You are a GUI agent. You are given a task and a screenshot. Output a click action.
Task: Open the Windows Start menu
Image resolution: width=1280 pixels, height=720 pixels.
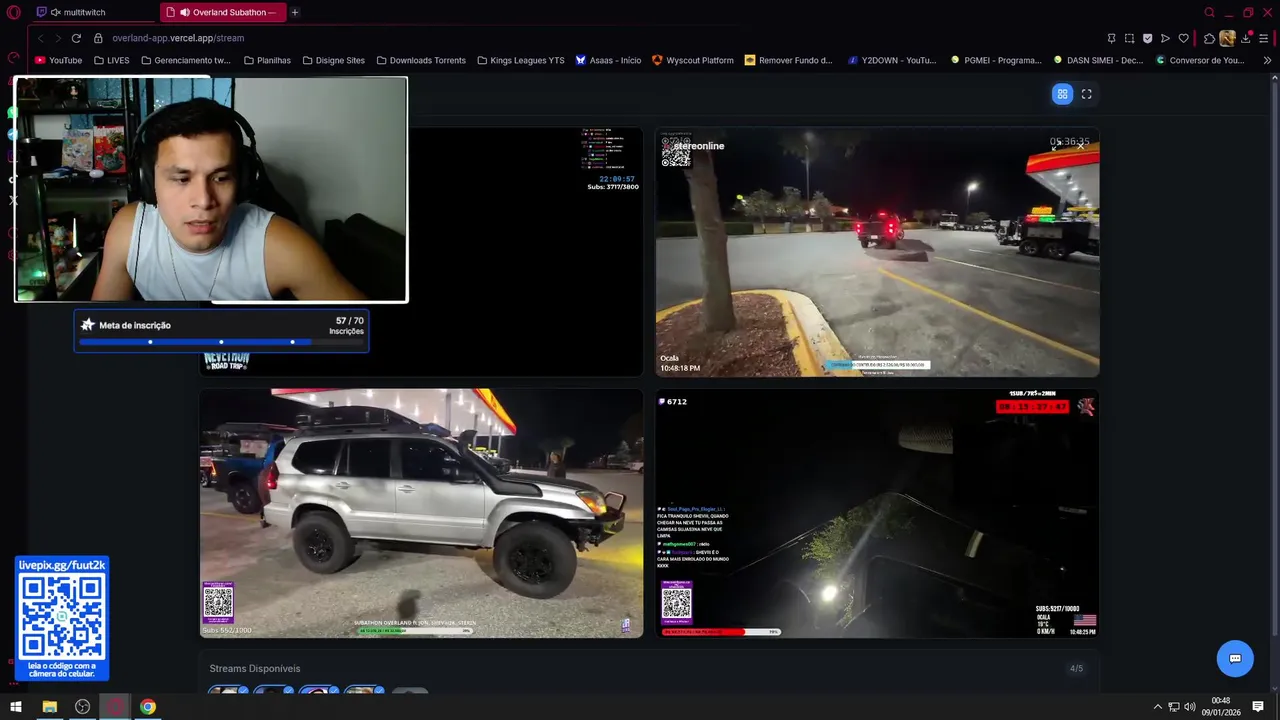pyautogui.click(x=16, y=707)
